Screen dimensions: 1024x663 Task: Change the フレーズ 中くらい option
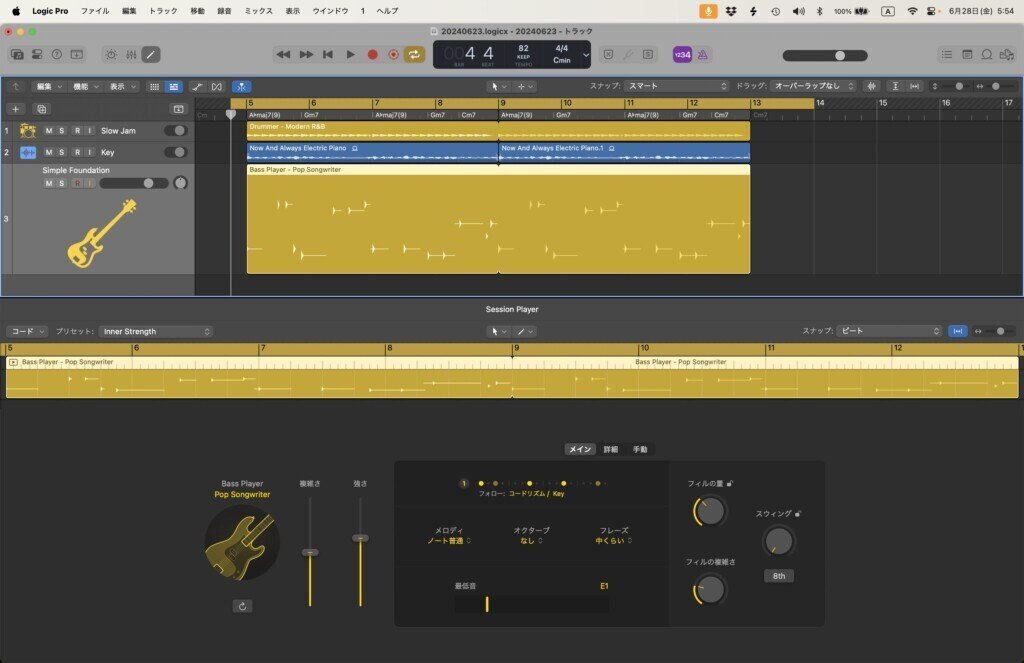click(613, 541)
